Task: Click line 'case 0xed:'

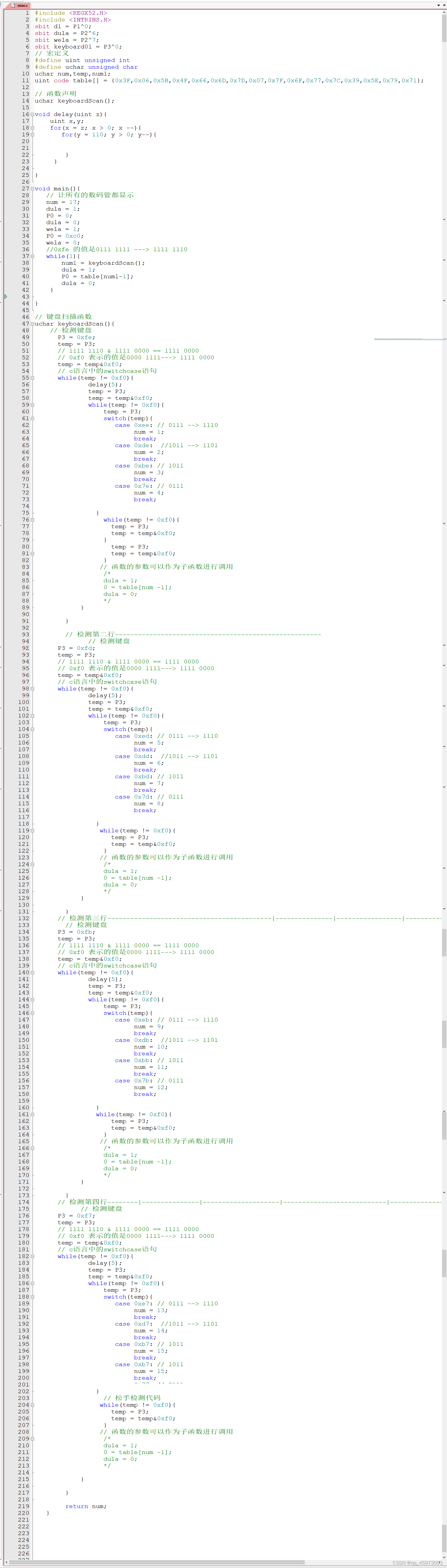Action: click(x=166, y=736)
